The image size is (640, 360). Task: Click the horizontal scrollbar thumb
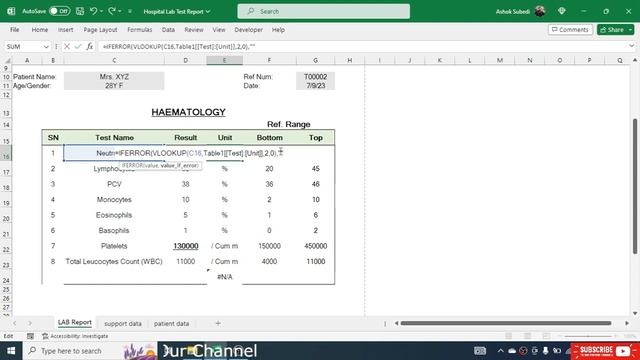[x=506, y=323]
